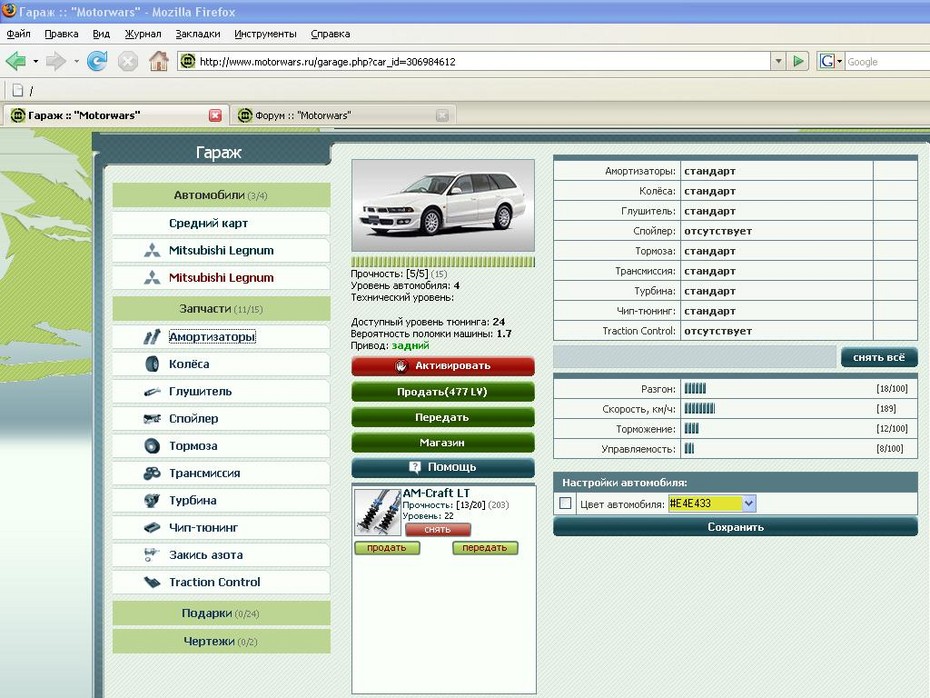The width and height of the screenshot is (930, 698).
Task: Click the Спойлер spoiler icon
Action: coord(152,419)
